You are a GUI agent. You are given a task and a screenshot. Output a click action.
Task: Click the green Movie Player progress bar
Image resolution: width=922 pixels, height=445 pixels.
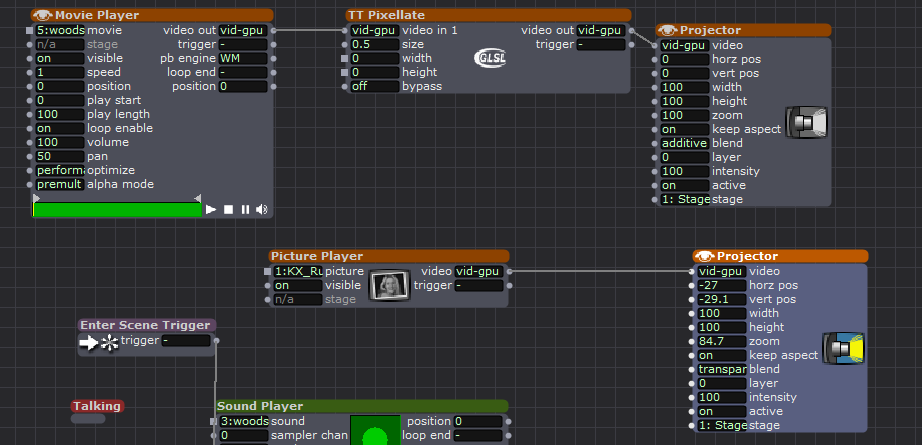[117, 210]
